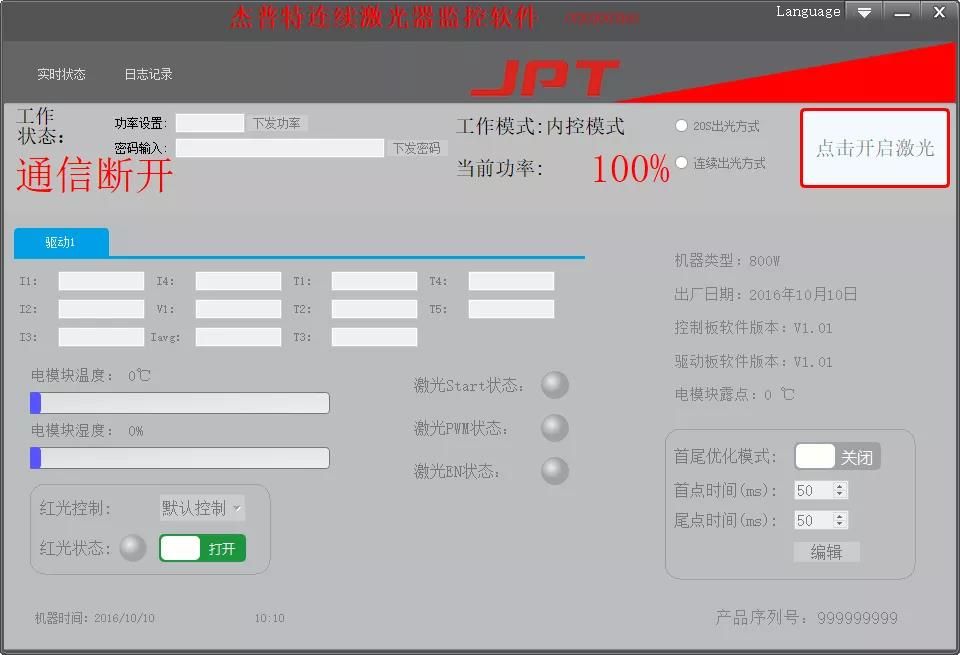Click the 电模块温度 progress bar
Image resolution: width=960 pixels, height=655 pixels.
click(x=180, y=403)
